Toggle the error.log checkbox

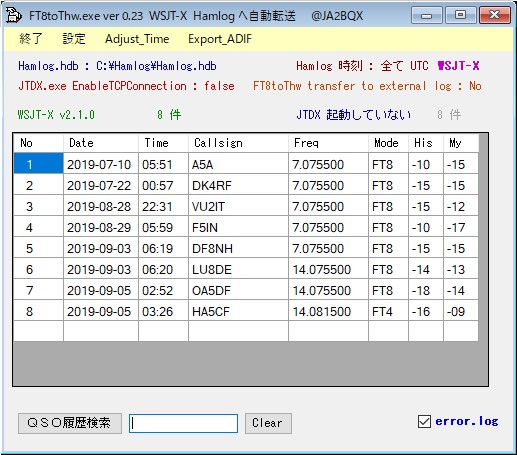[424, 421]
